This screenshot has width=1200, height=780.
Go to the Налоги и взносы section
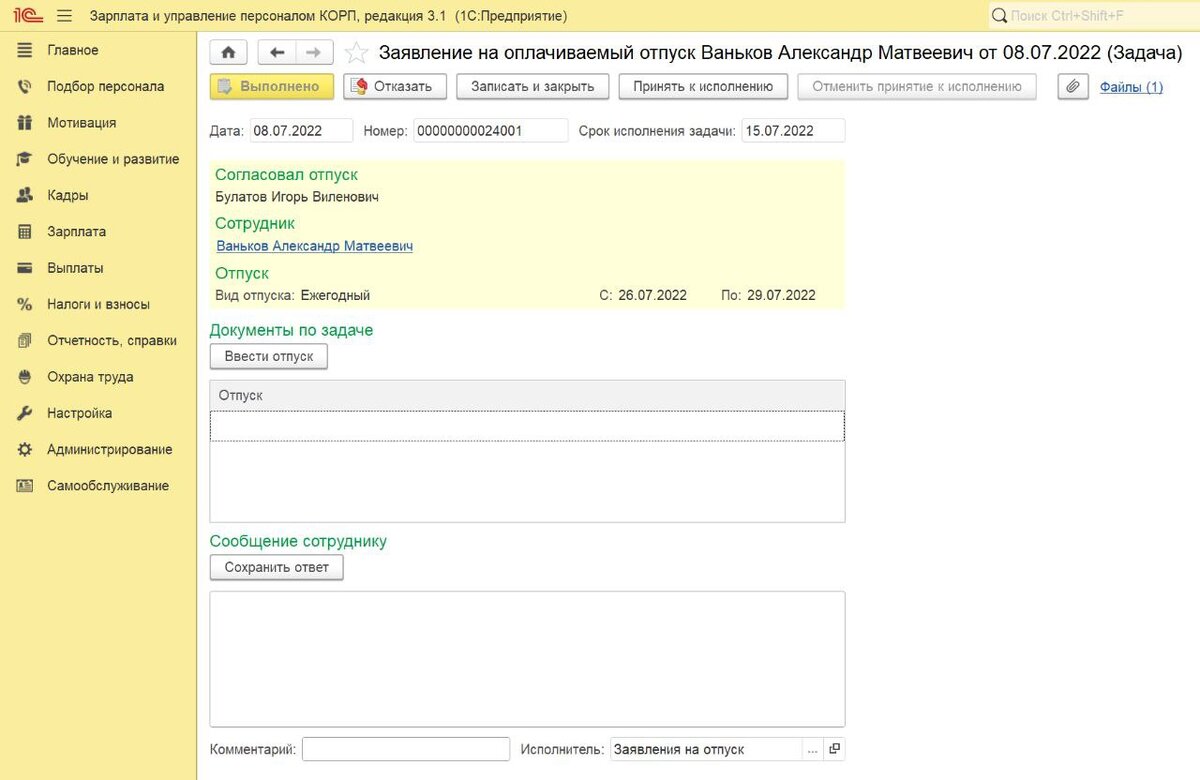pyautogui.click(x=98, y=304)
